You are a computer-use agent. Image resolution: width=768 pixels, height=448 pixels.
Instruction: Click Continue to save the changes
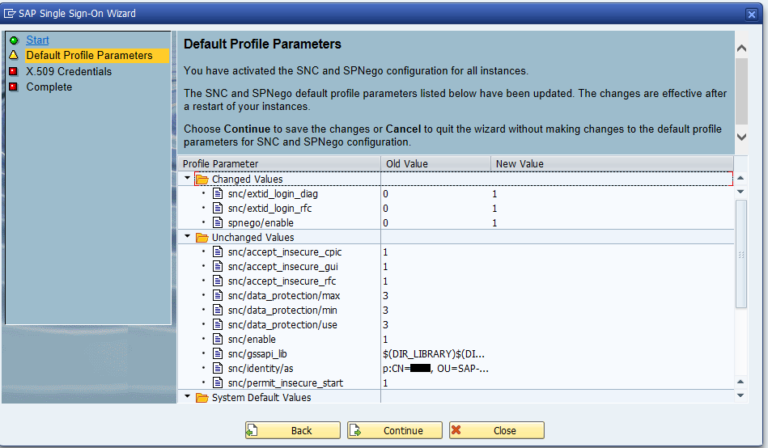395,430
